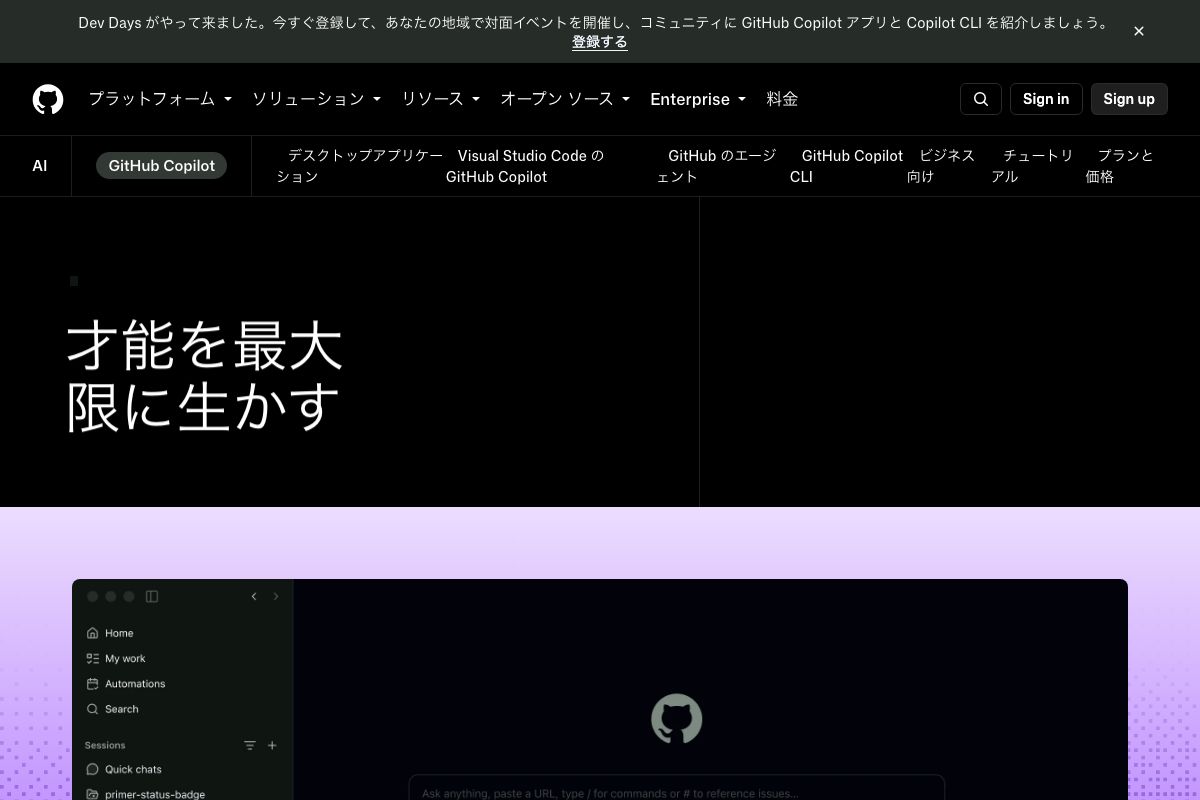
Task: Click the Home label in sidebar
Action: [119, 633]
